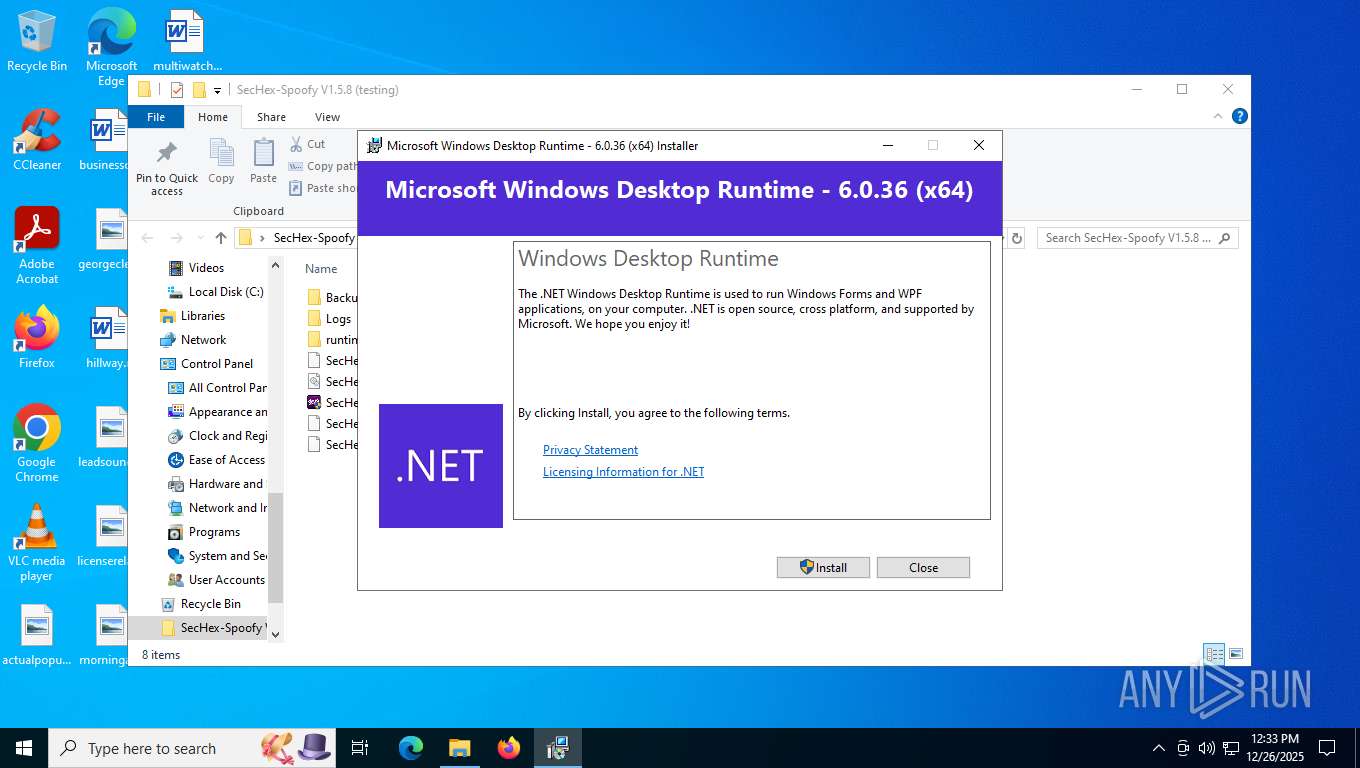Click the installer icon on the taskbar

tap(557, 748)
